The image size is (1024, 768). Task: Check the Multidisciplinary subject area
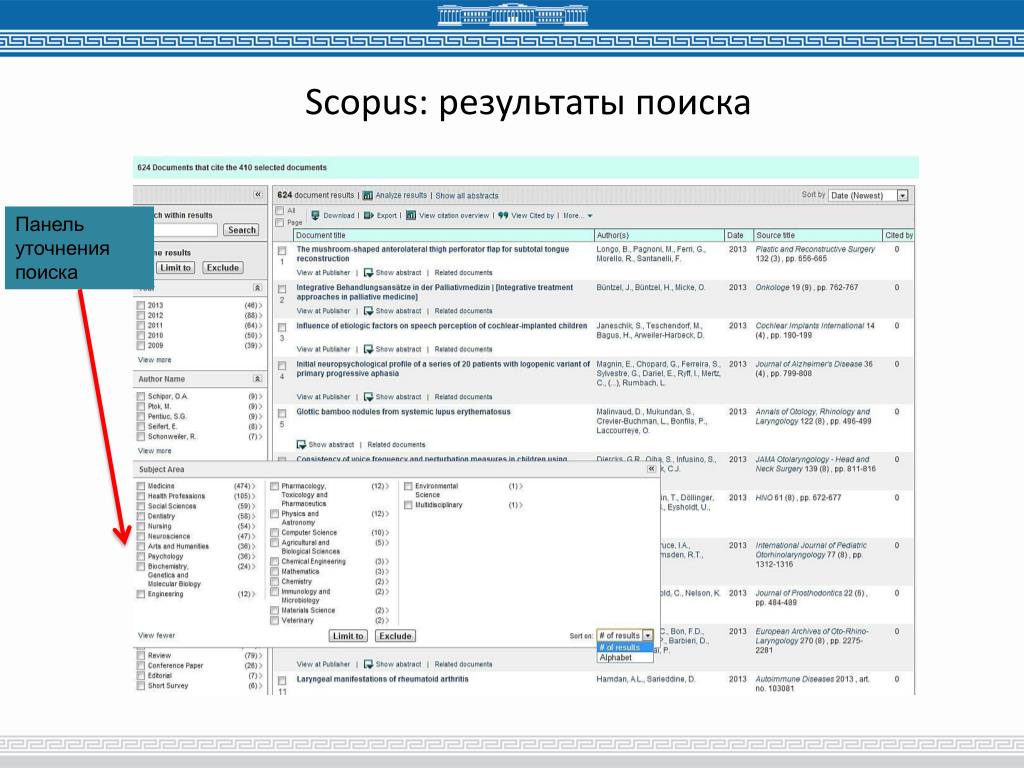click(x=408, y=505)
